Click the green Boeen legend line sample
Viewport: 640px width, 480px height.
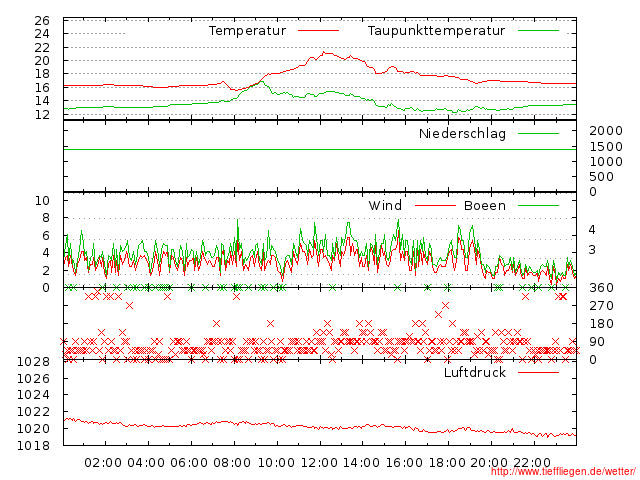[x=538, y=206]
